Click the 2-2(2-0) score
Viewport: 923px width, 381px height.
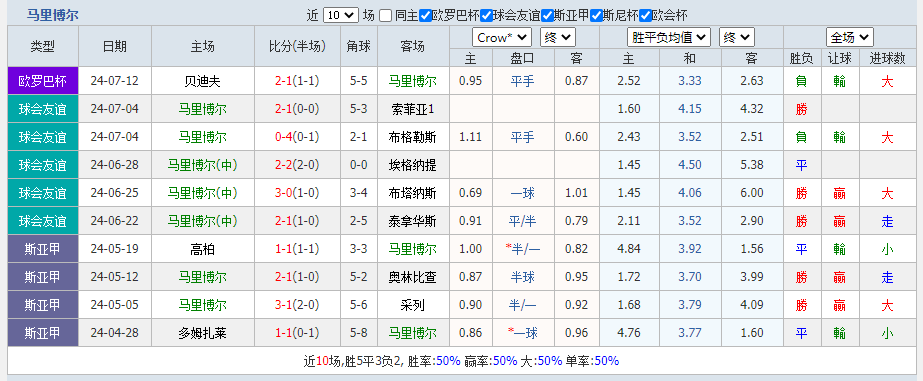[297, 165]
